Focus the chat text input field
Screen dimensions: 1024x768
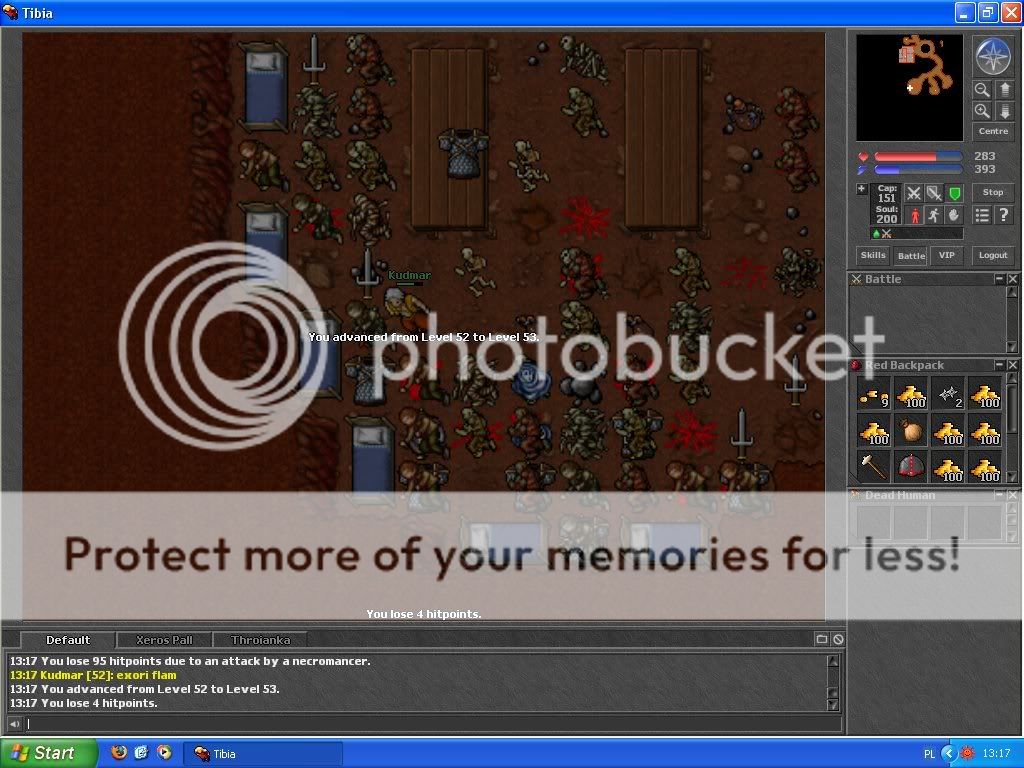click(x=432, y=724)
